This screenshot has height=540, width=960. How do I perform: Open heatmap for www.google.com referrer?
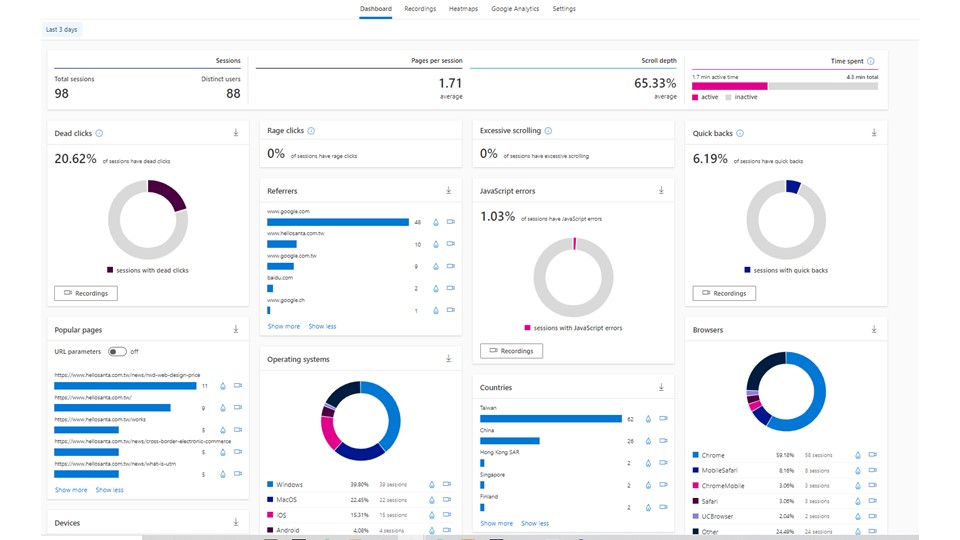click(436, 222)
